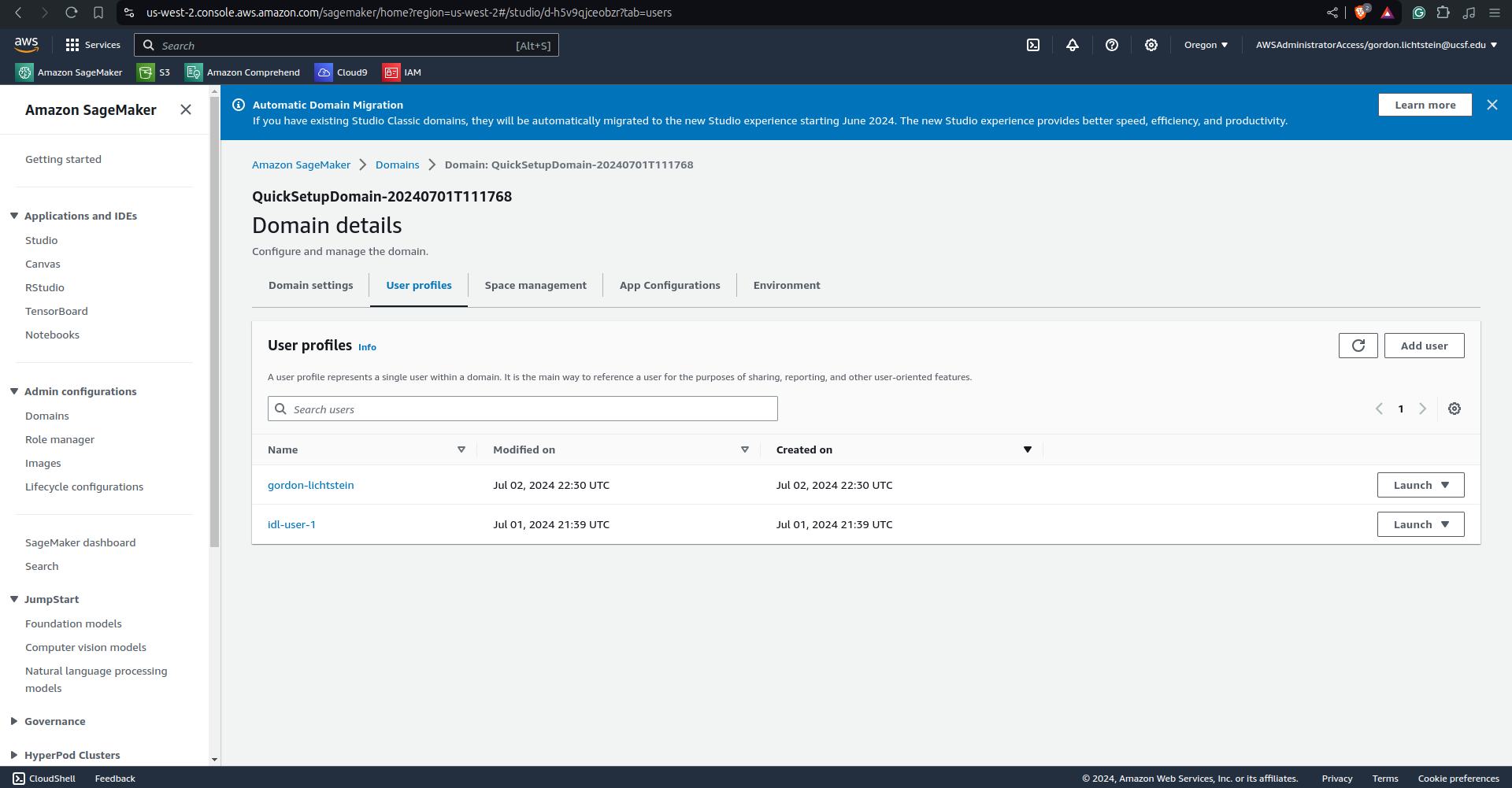1512x788 pixels.
Task: Click Feedback in the footer
Action: pyautogui.click(x=115, y=779)
